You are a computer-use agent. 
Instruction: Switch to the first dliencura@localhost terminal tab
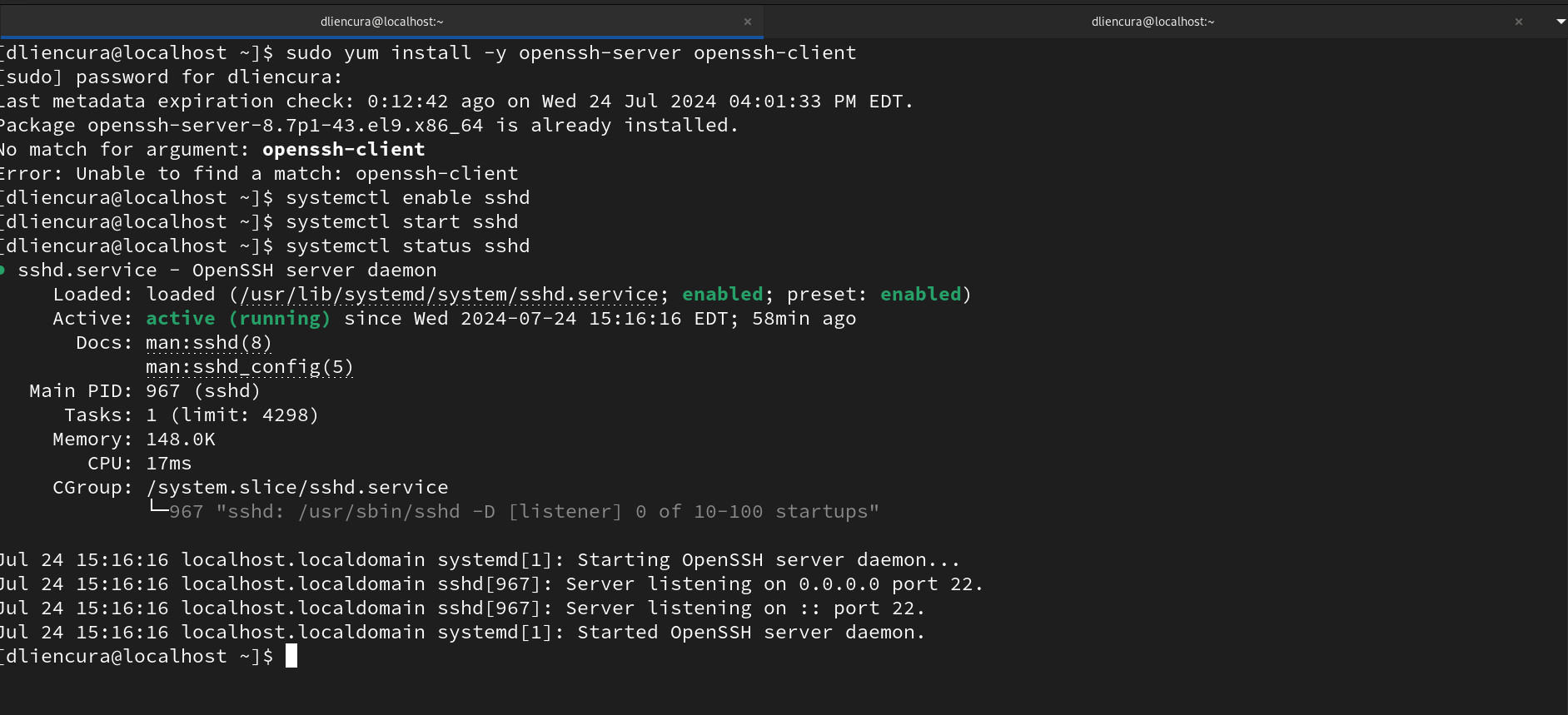pos(381,22)
